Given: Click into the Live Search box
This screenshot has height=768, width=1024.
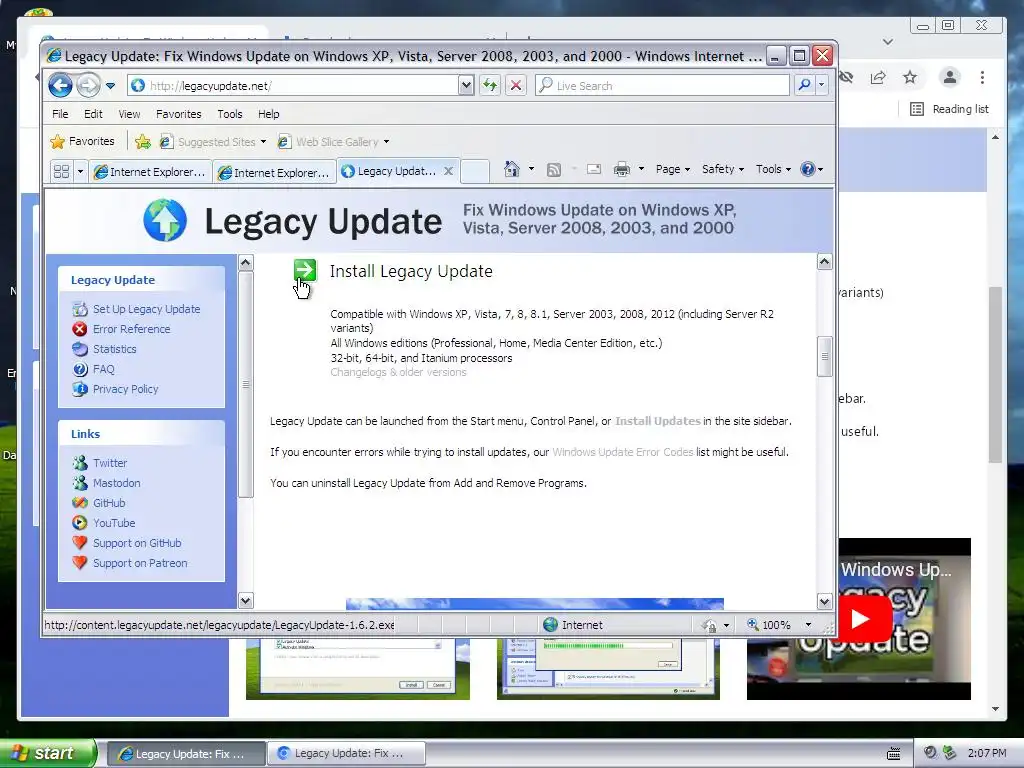Looking at the screenshot, I should [662, 86].
